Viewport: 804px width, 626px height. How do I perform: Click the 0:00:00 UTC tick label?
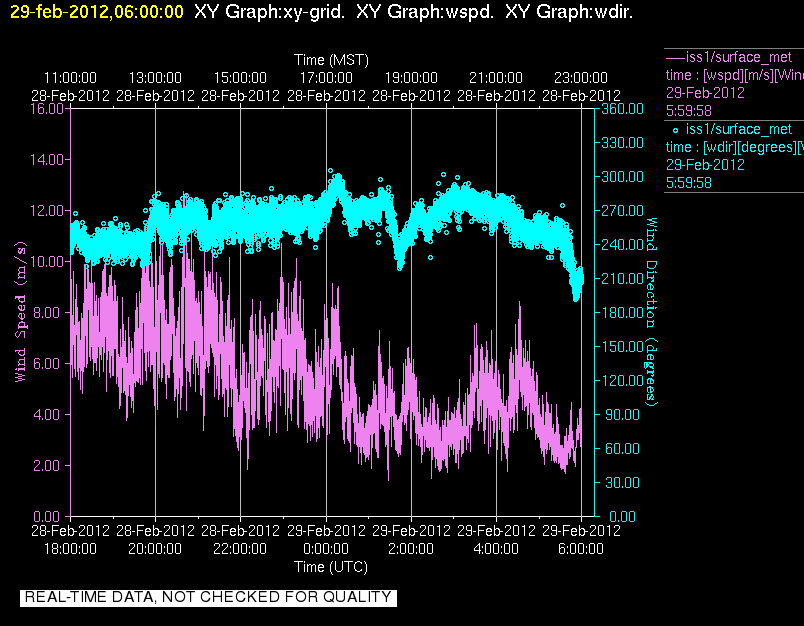coord(326,549)
